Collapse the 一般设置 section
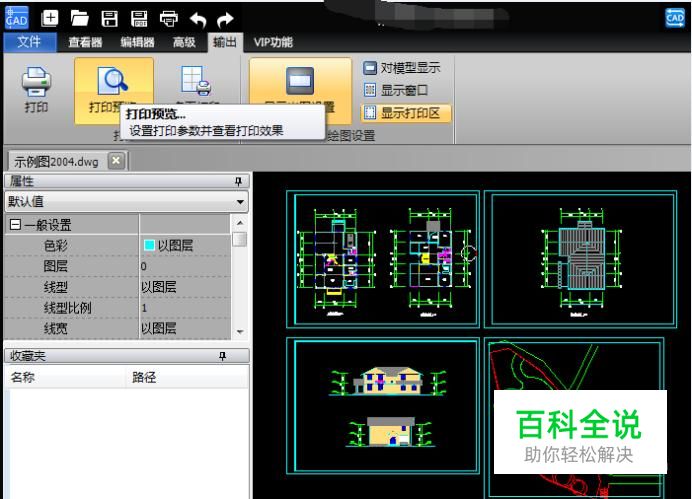The image size is (692, 499). pyautogui.click(x=15, y=225)
